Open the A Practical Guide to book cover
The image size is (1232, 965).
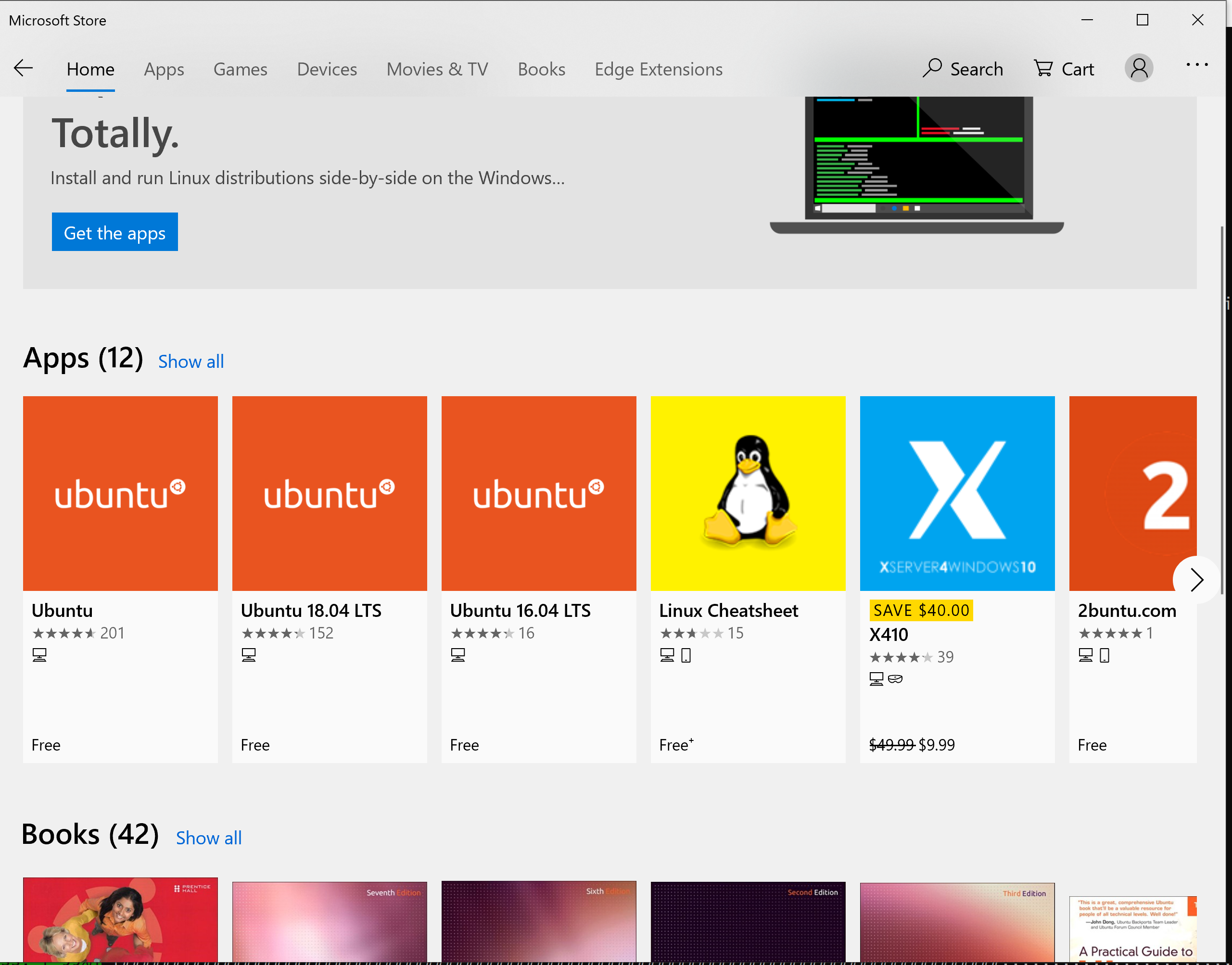pyautogui.click(x=1132, y=929)
